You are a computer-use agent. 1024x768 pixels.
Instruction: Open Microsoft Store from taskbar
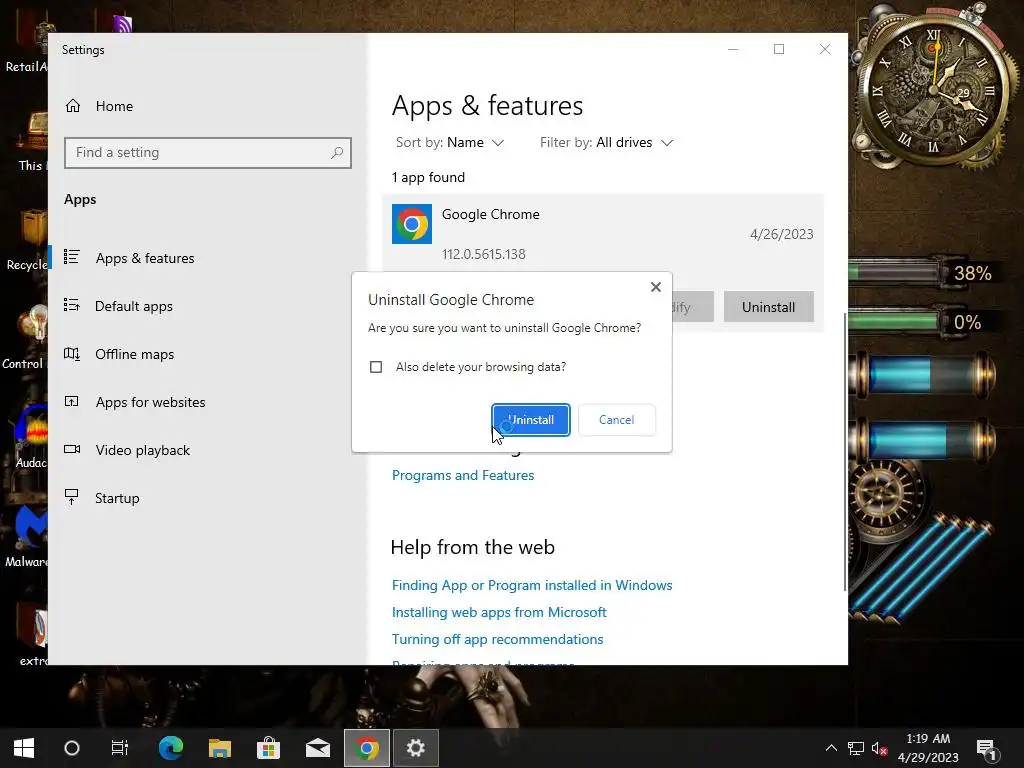click(x=268, y=748)
